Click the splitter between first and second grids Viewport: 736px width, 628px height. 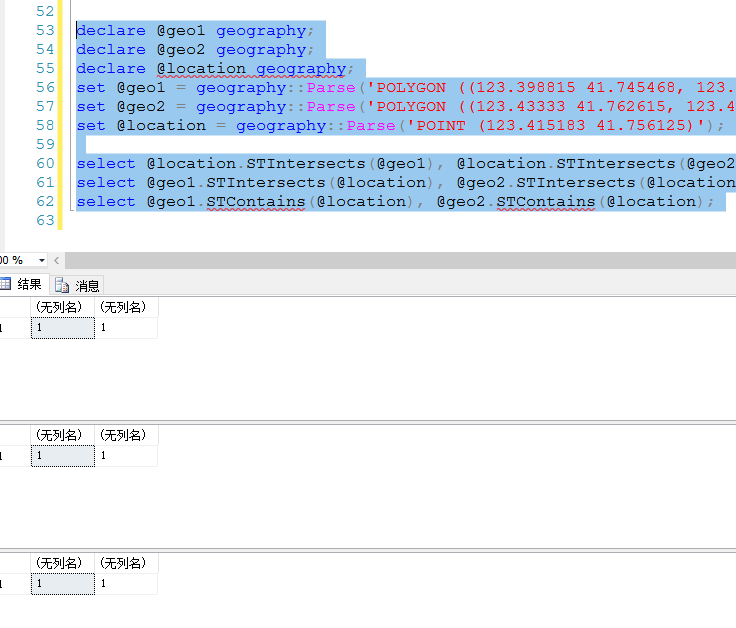(x=368, y=422)
